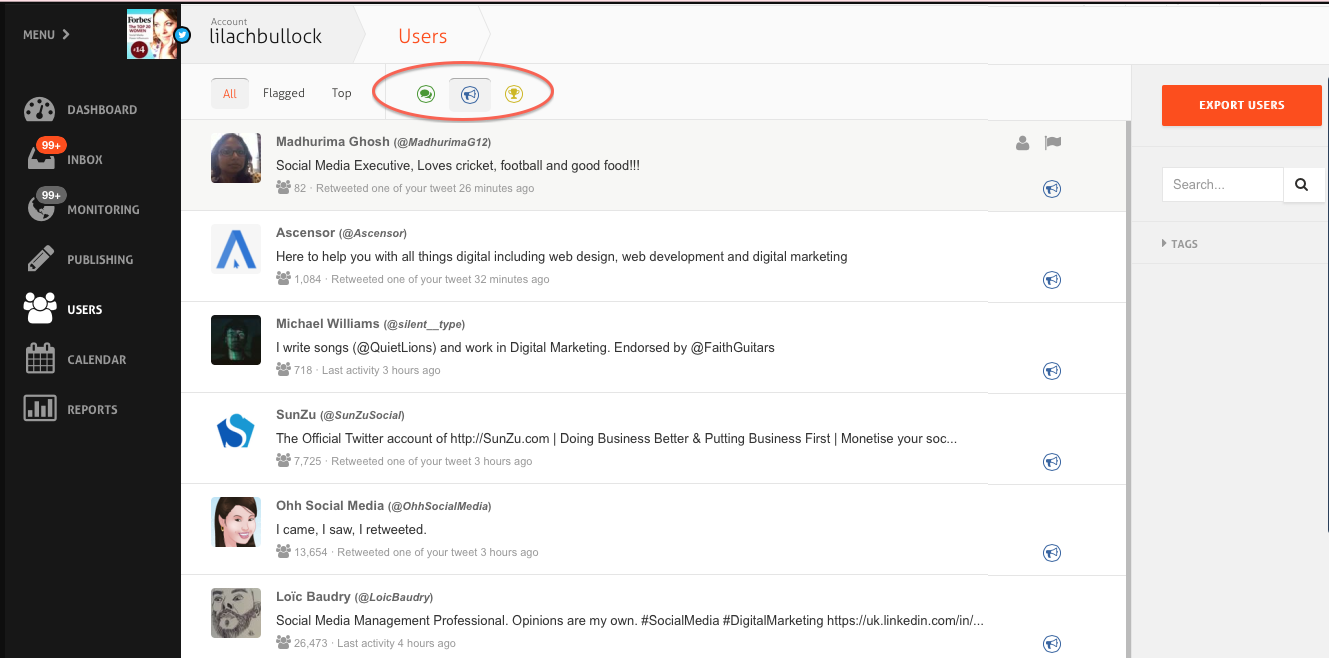1329x658 pixels.
Task: Select the All users filter
Action: 230,94
